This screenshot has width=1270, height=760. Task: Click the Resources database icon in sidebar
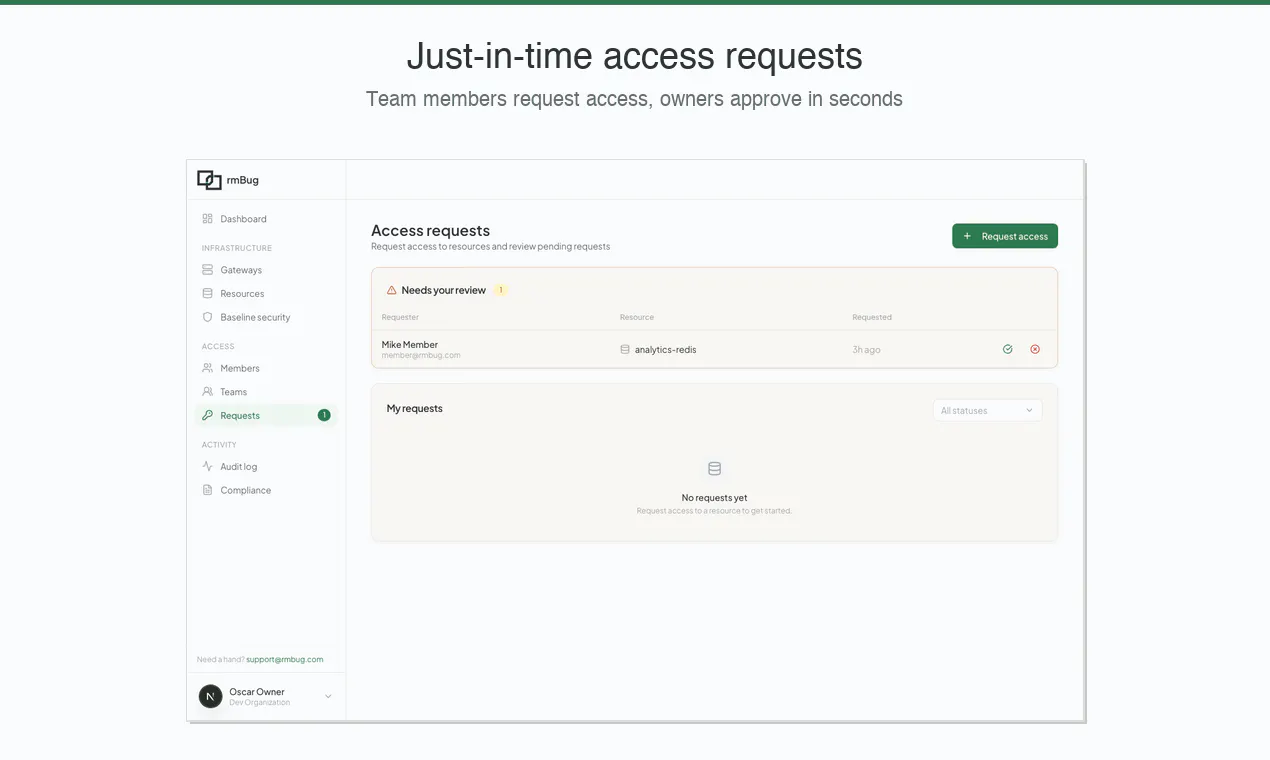click(x=207, y=293)
